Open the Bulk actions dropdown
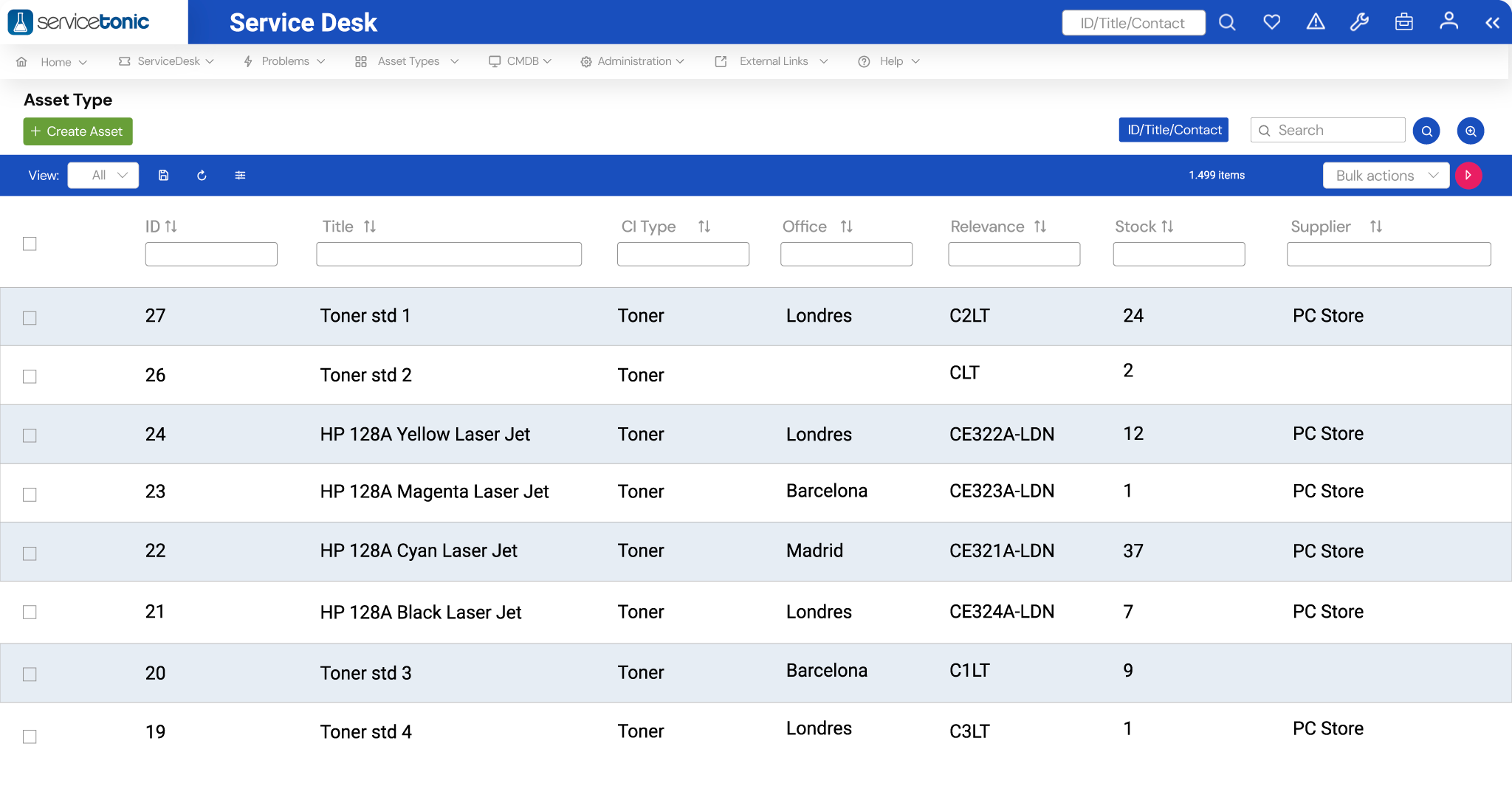 (x=1386, y=176)
